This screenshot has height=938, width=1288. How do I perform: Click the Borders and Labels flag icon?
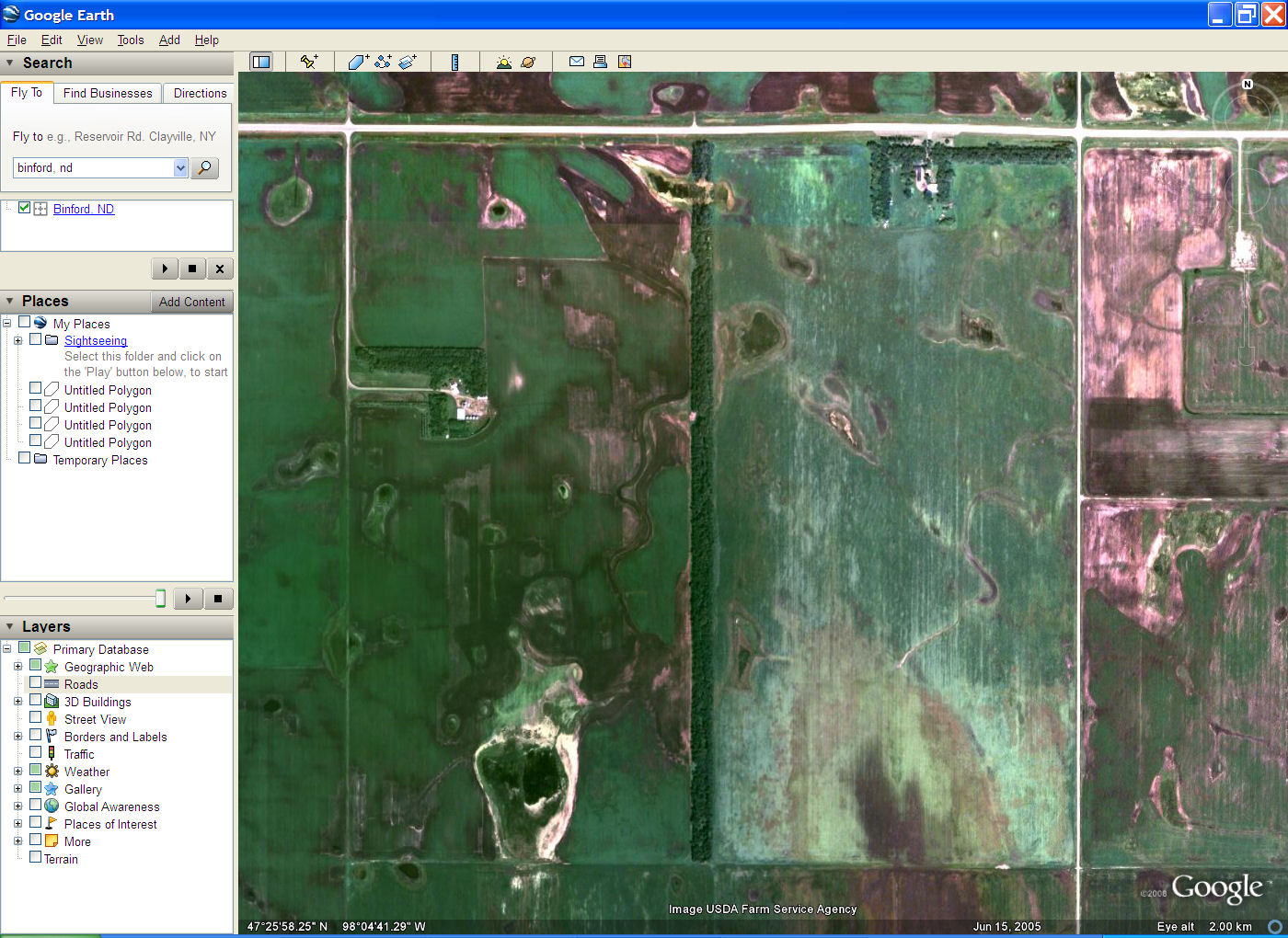[x=52, y=737]
